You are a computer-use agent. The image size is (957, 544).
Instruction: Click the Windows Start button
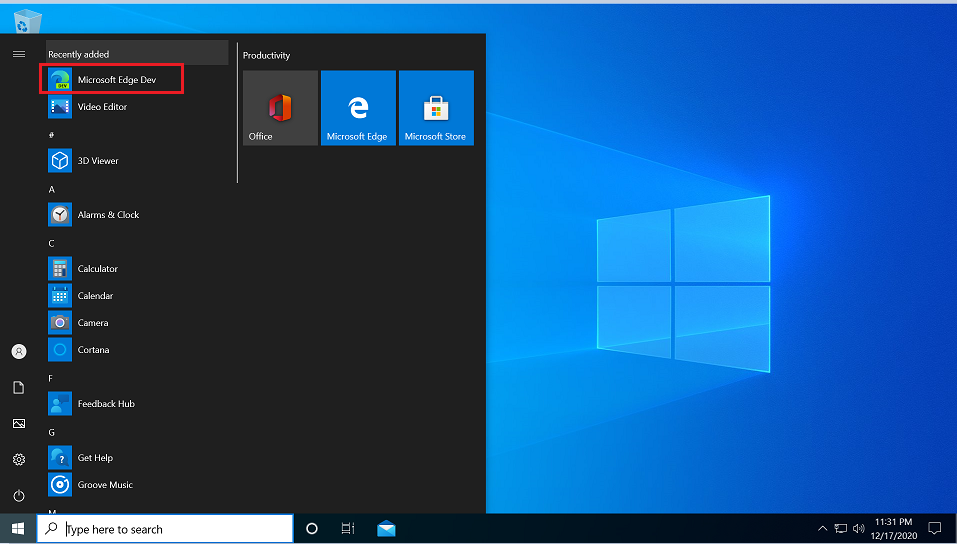18,529
